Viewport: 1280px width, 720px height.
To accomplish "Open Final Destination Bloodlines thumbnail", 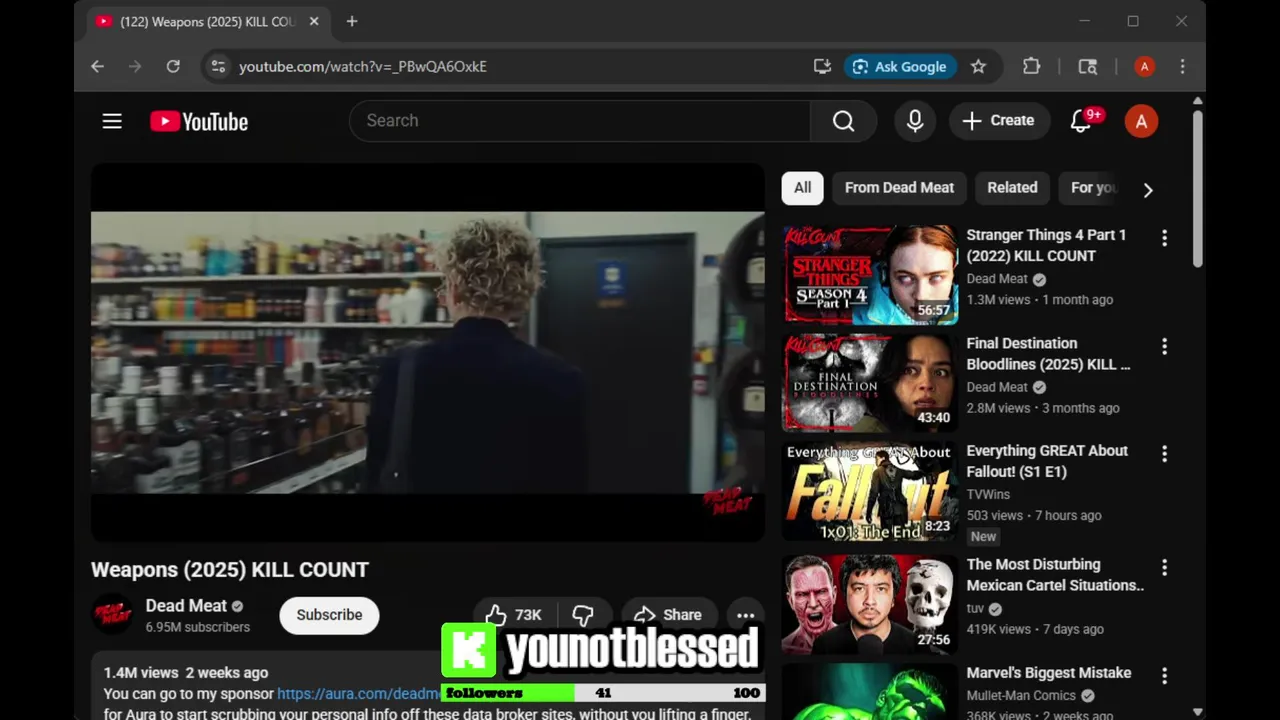I will (x=870, y=383).
